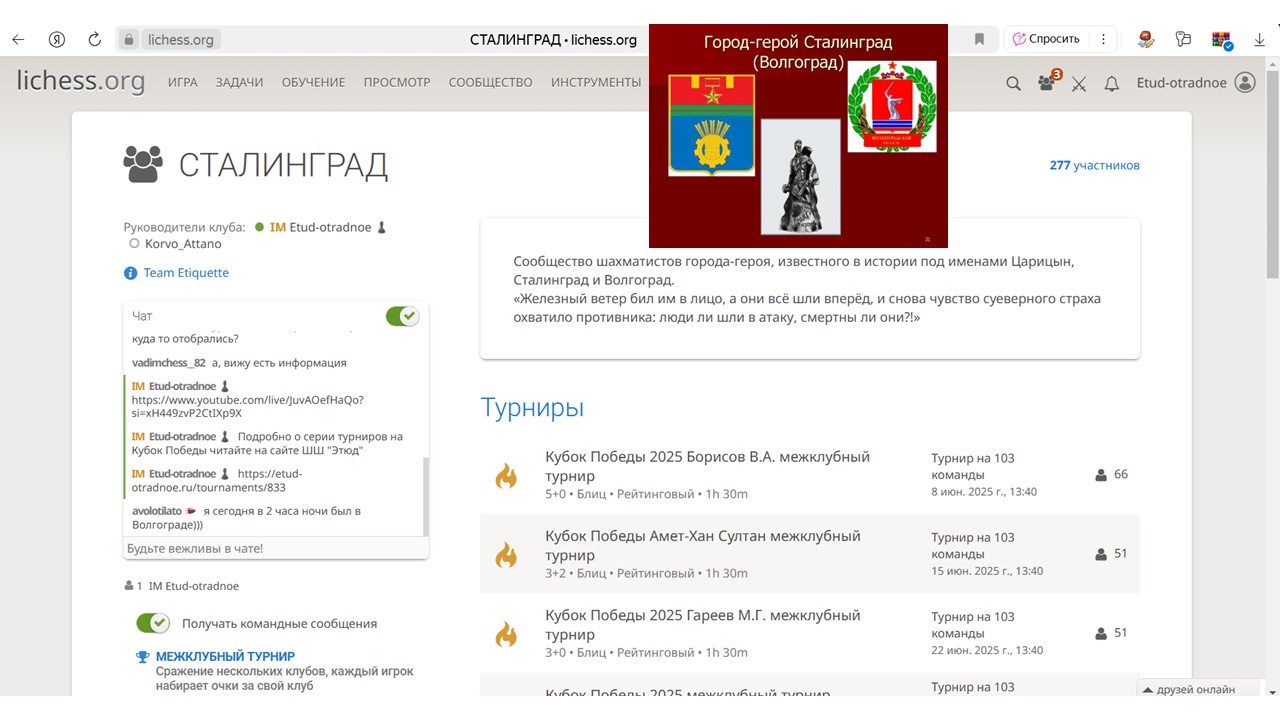The image size is (1280, 720).
Task: Click the flame icon for Гареев М.Г. tournament
Action: 507,633
